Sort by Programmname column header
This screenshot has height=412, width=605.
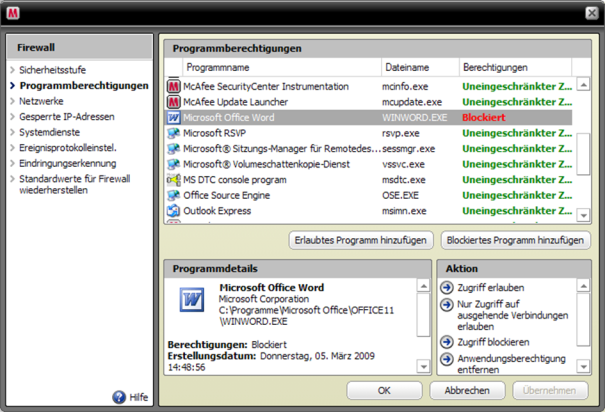[x=282, y=68]
